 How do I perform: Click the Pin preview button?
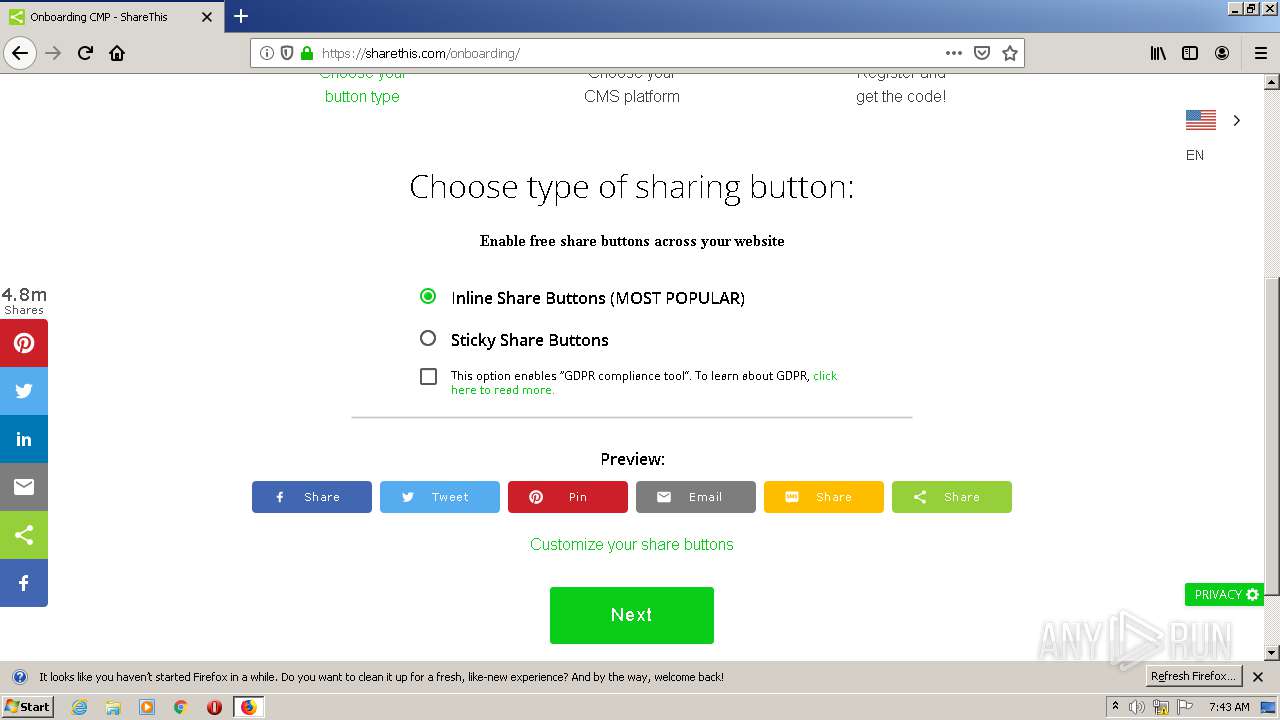pos(568,497)
